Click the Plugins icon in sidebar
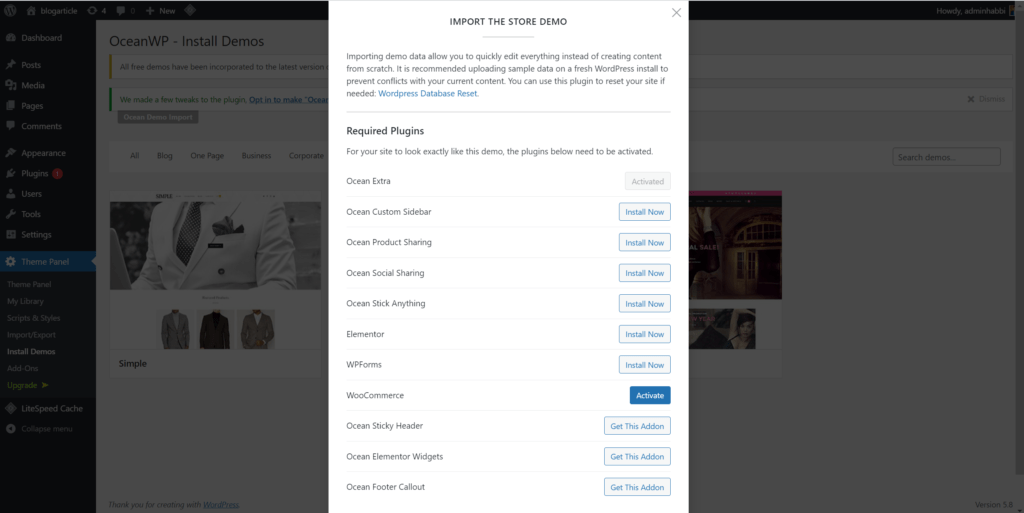The height and width of the screenshot is (513, 1024). pos(10,173)
